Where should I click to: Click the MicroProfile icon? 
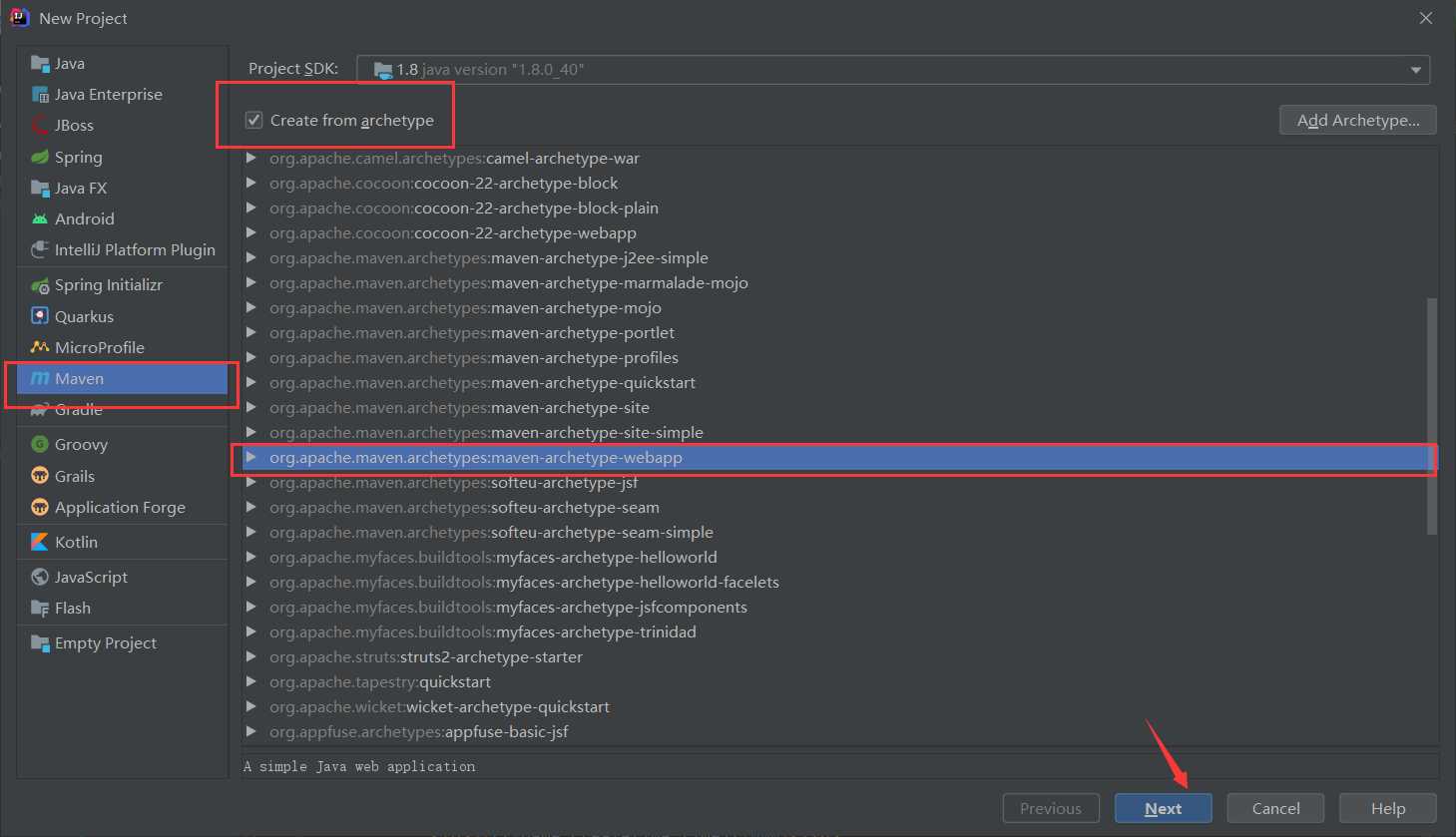[40, 347]
